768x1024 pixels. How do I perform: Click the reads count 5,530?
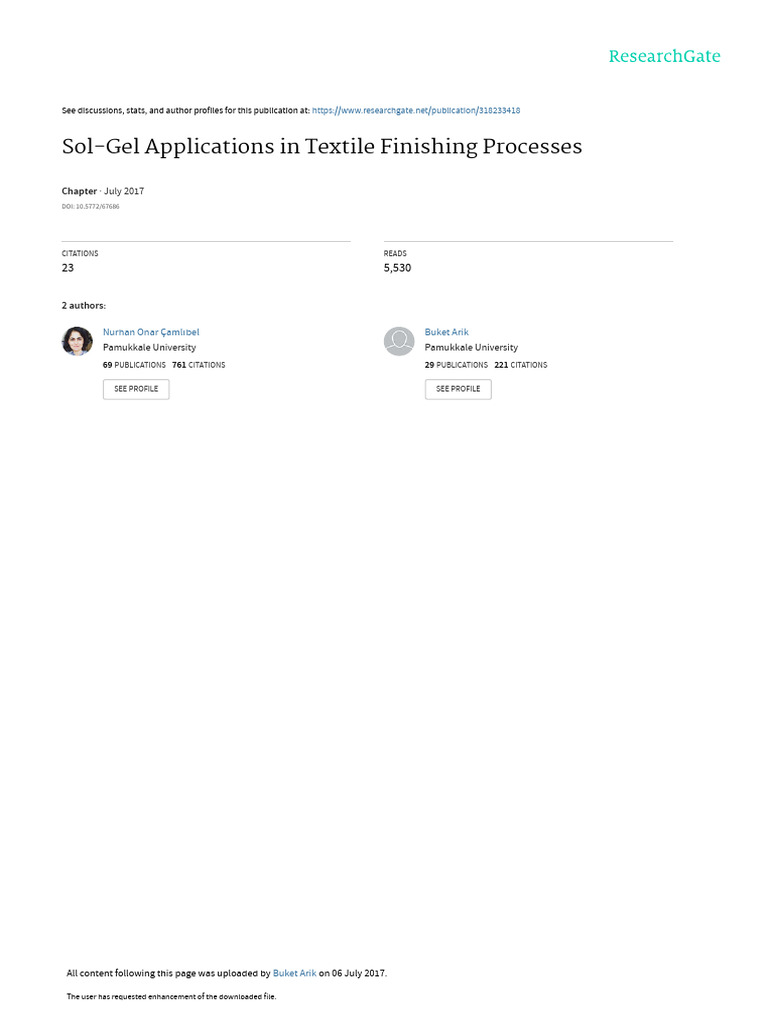click(397, 268)
